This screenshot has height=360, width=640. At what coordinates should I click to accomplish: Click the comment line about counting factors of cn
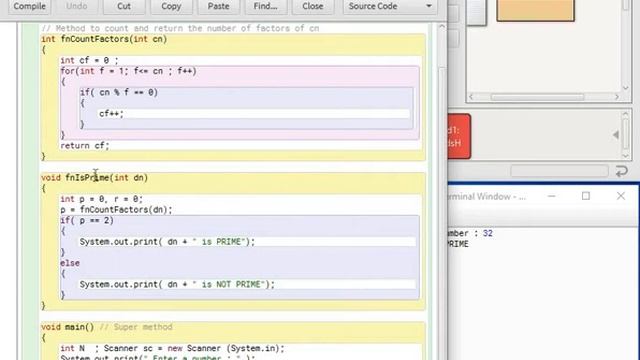click(x=180, y=28)
